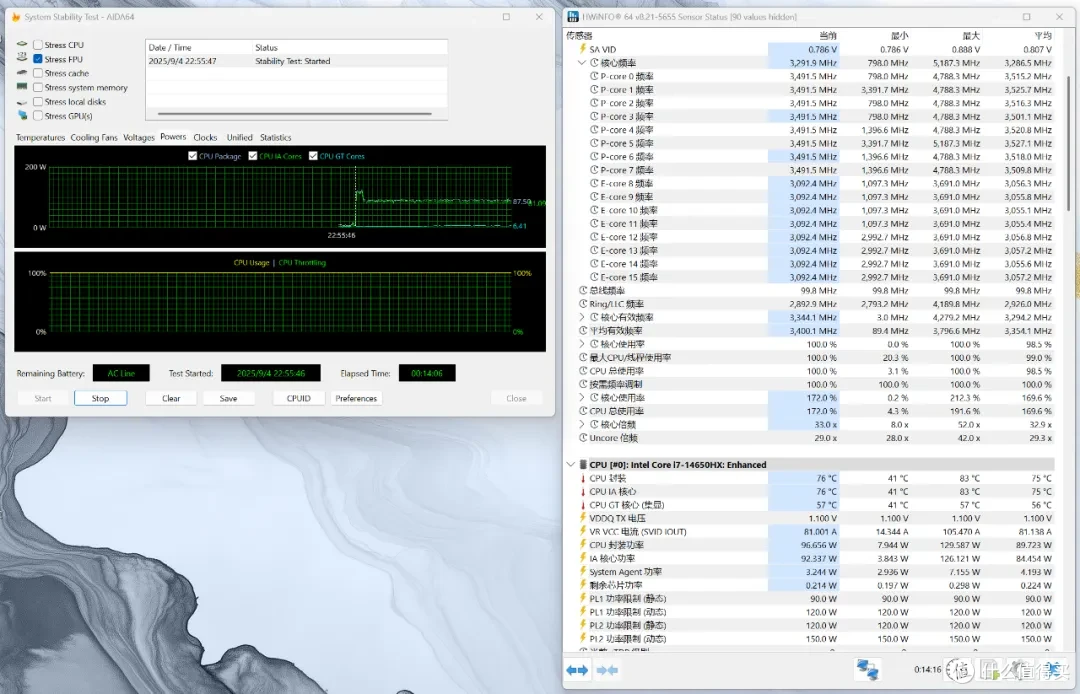Image resolution: width=1080 pixels, height=694 pixels.
Task: Click the collapse columns arrows icon in HWiNFO
Action: pos(607,670)
